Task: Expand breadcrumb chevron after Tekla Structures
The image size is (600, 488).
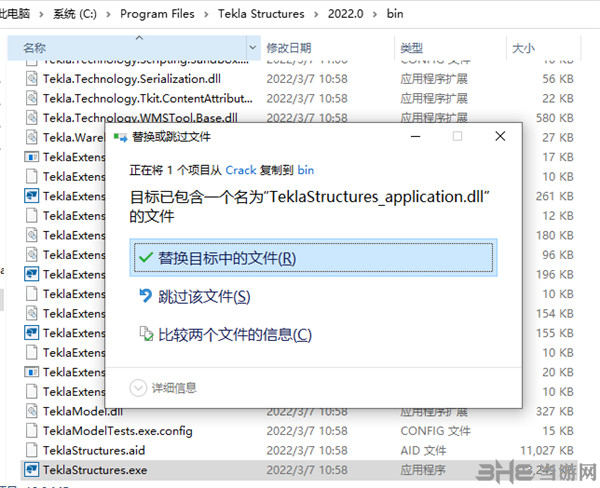Action: coord(316,14)
